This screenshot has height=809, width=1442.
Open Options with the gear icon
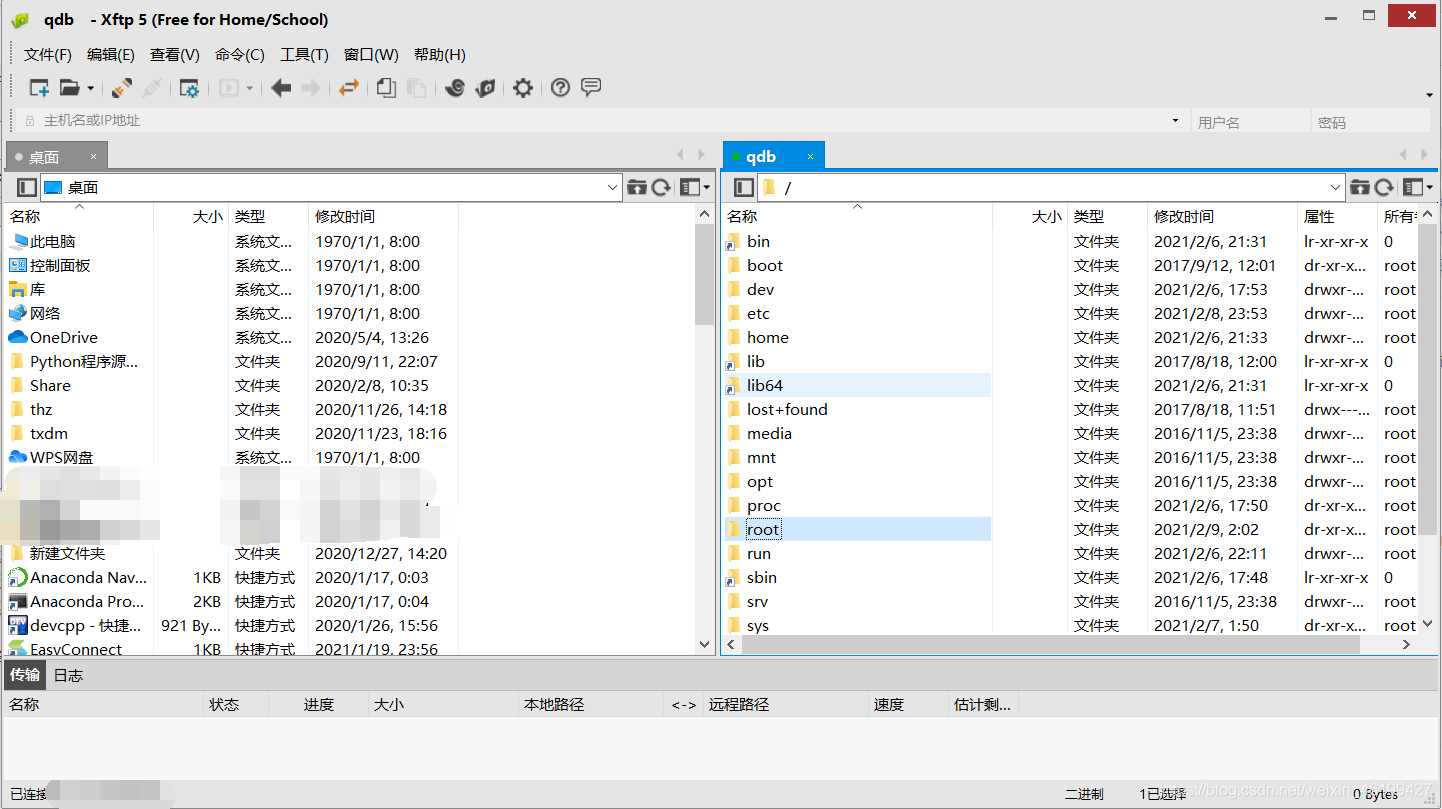click(523, 88)
